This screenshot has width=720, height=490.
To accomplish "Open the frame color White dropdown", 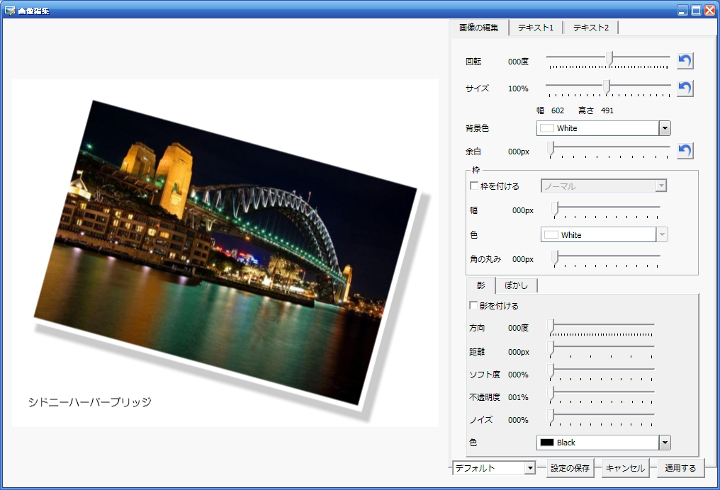I will pyautogui.click(x=662, y=235).
